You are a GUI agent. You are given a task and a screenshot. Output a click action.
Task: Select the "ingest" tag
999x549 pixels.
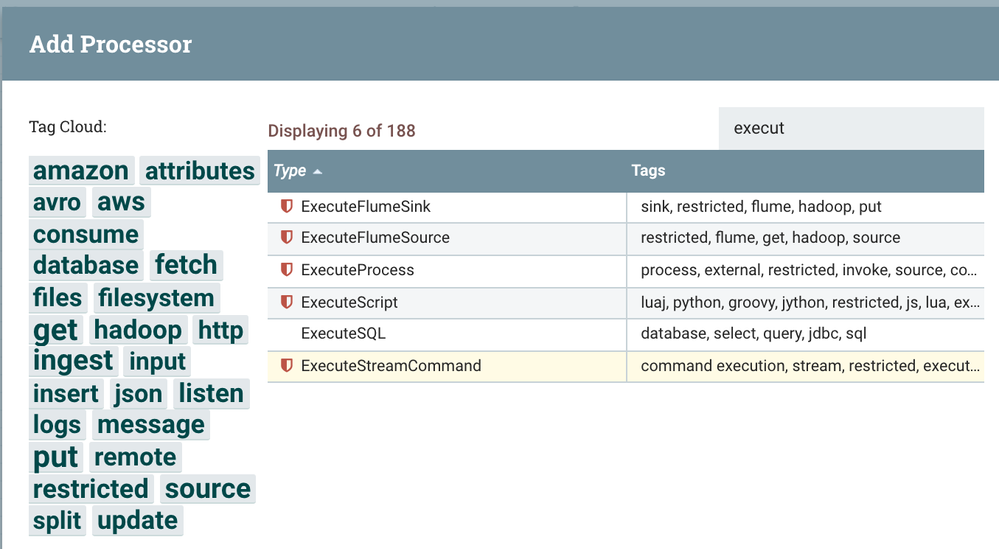tap(73, 361)
